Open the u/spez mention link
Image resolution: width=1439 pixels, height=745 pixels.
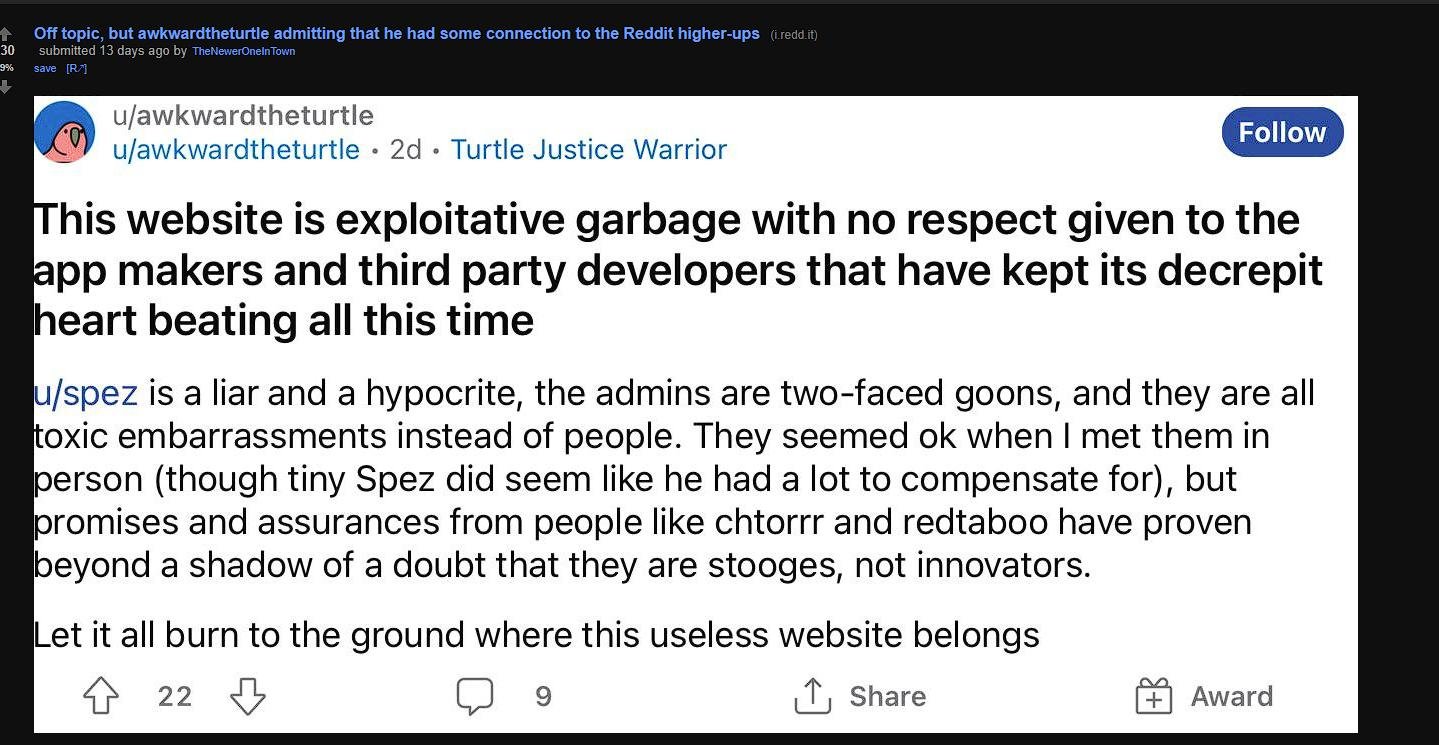(86, 393)
